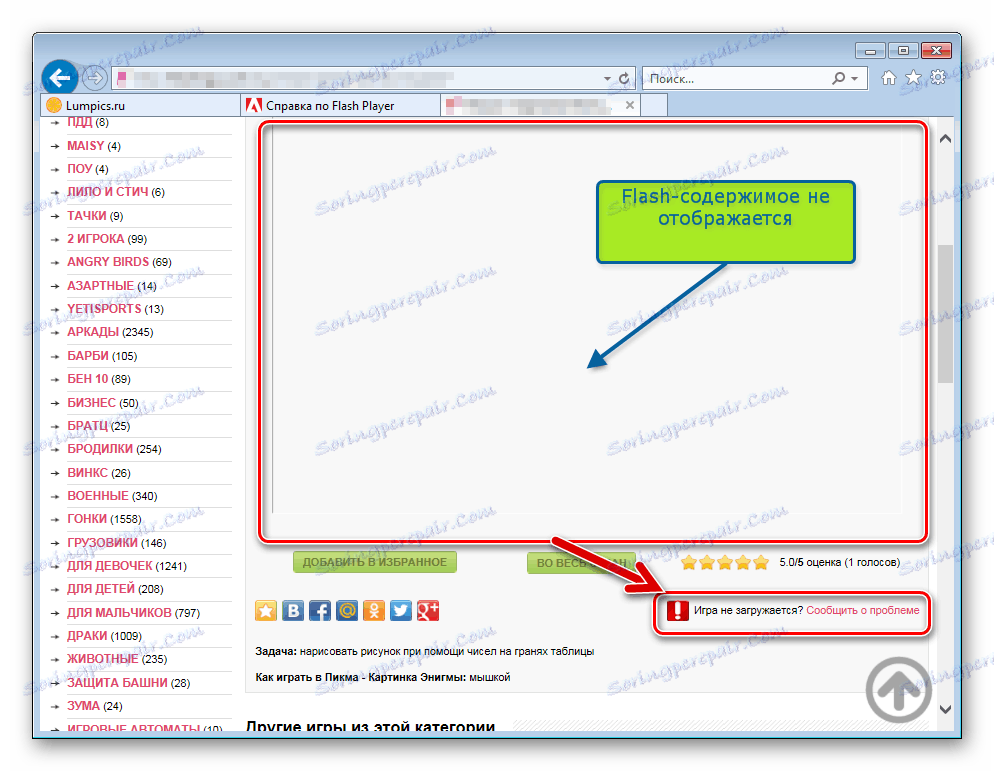Click the ВО ВЕСЬ ЭКРАН button
Screen dimensions: 994x771
(581, 562)
